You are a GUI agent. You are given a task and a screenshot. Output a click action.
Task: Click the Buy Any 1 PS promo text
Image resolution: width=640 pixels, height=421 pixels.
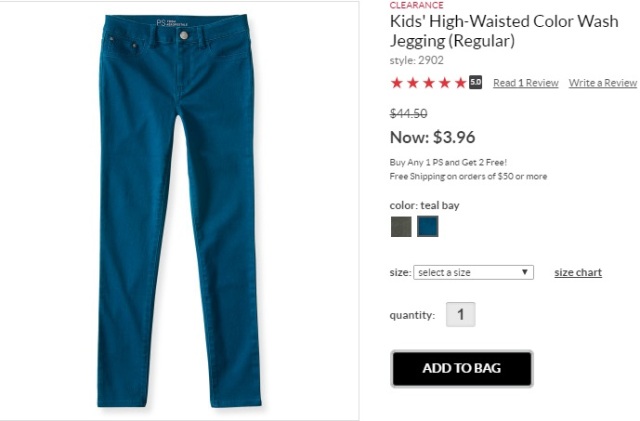(448, 163)
